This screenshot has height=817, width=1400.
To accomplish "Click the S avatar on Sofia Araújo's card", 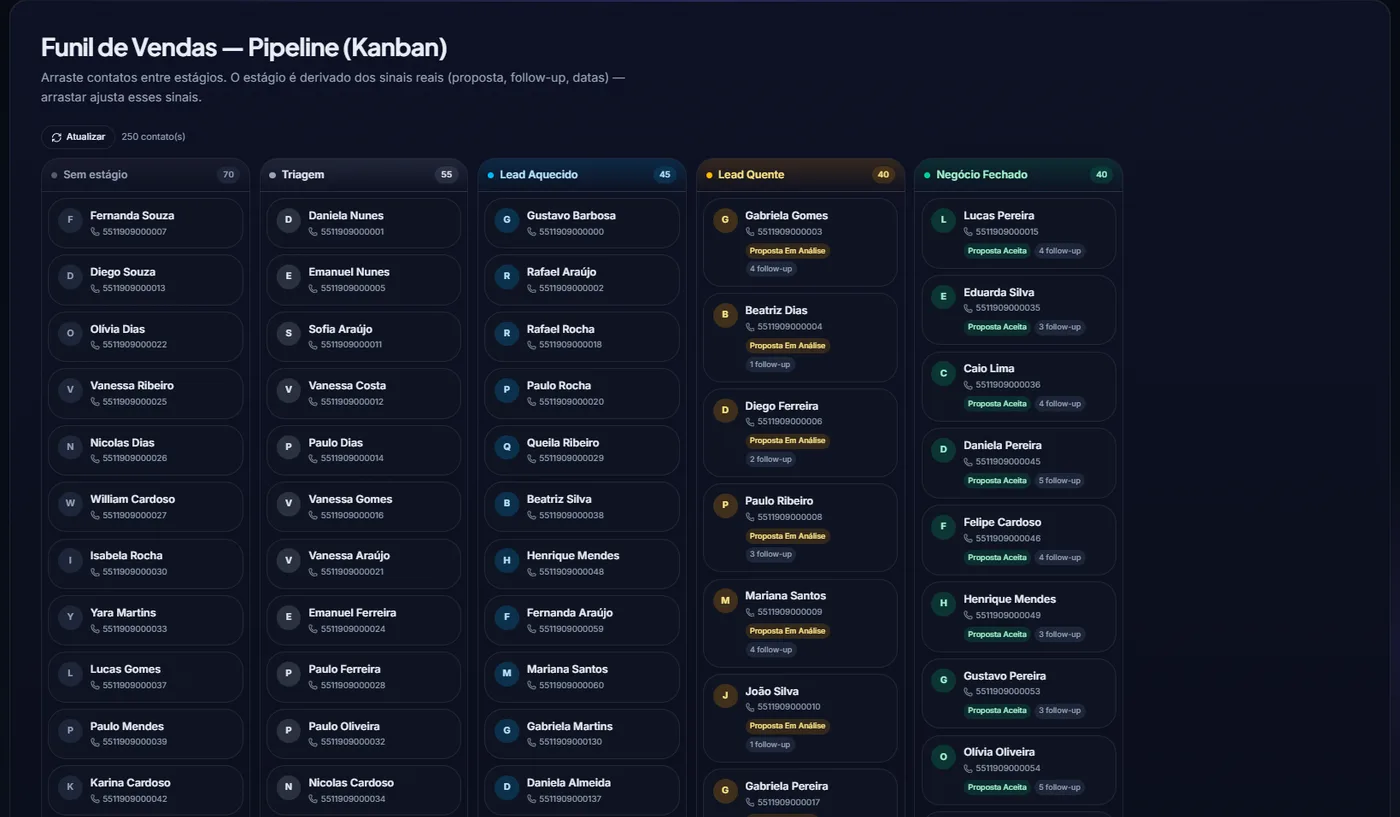I will click(x=289, y=334).
